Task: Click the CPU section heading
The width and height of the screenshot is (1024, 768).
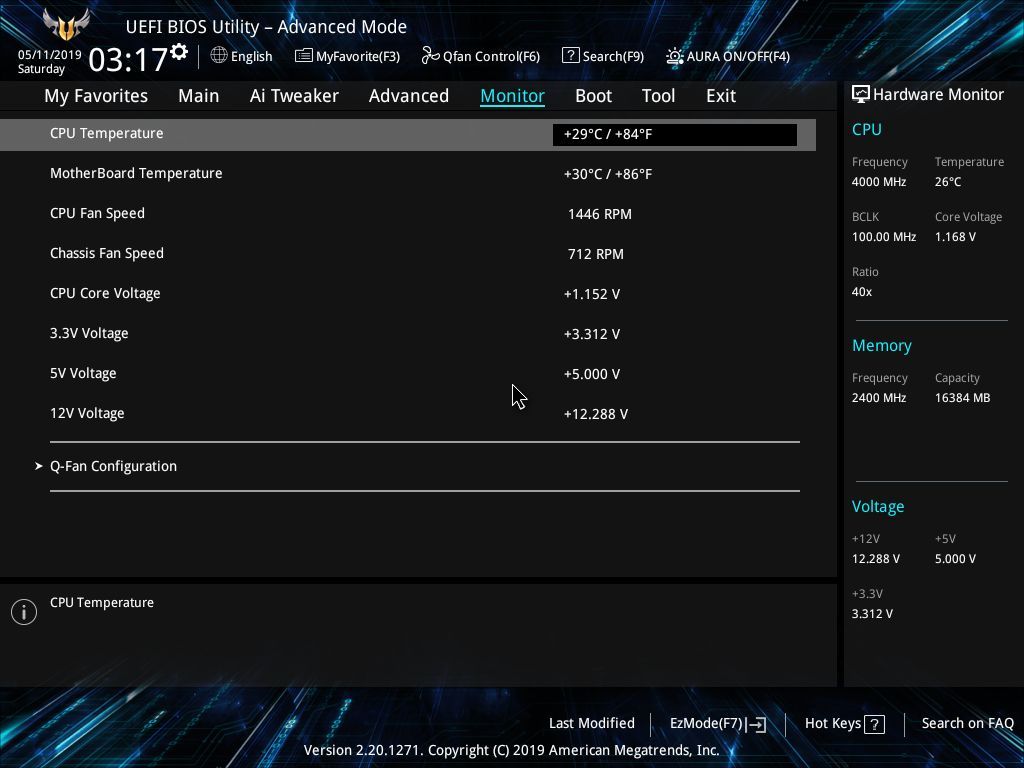Action: [x=867, y=129]
